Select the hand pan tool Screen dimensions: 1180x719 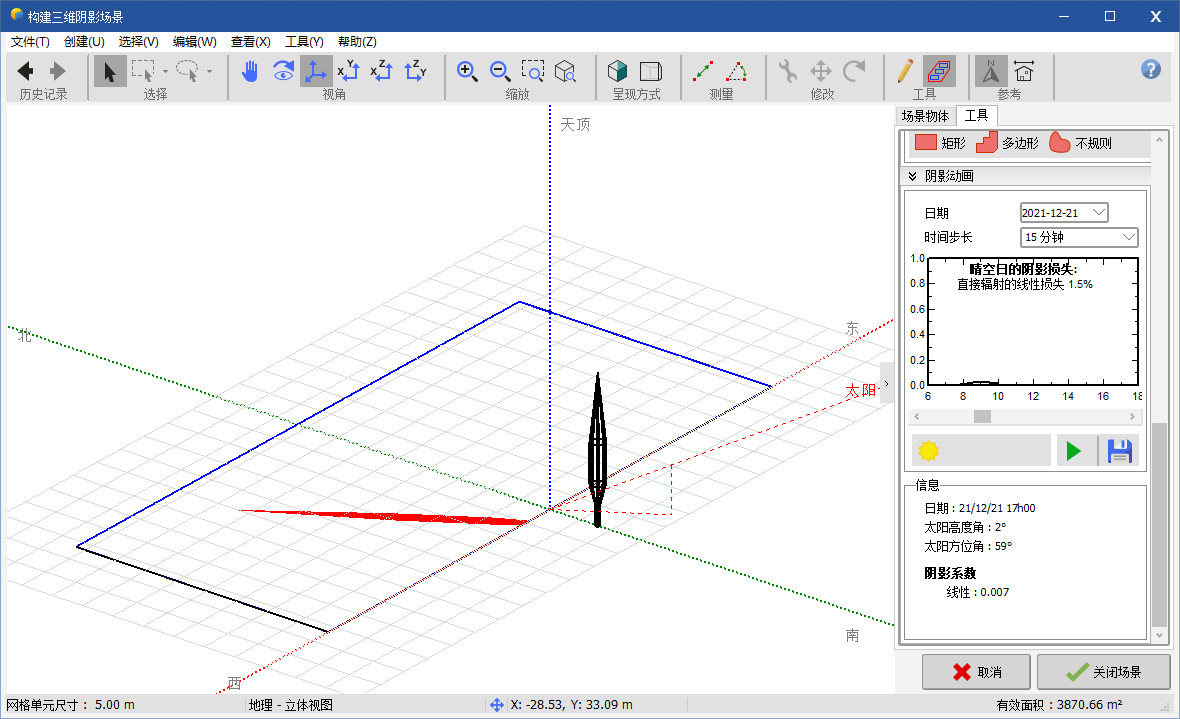point(250,72)
